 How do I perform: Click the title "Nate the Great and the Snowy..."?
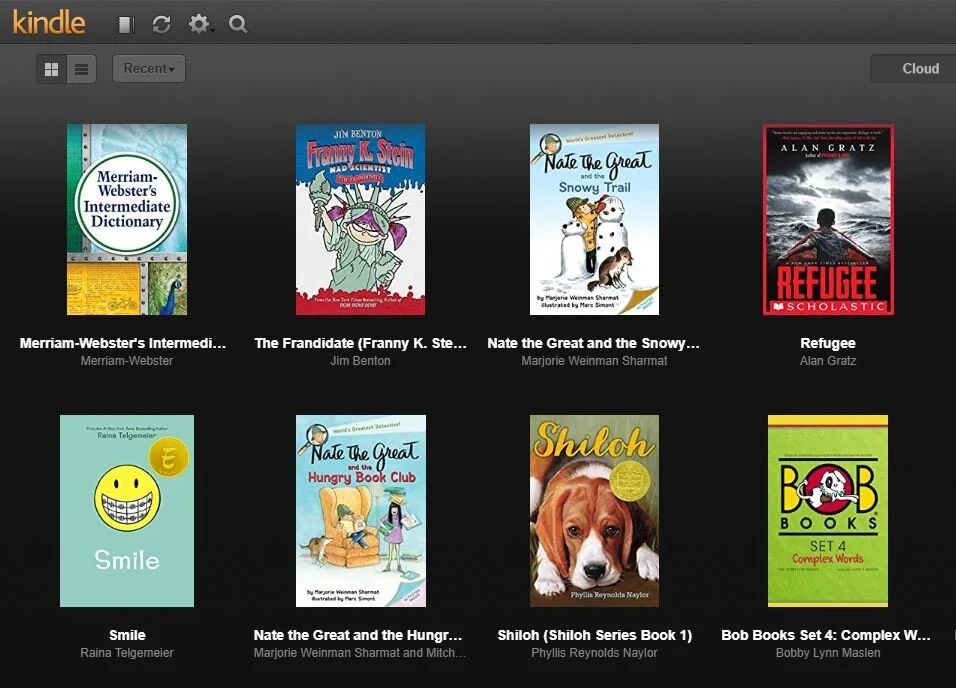(594, 343)
